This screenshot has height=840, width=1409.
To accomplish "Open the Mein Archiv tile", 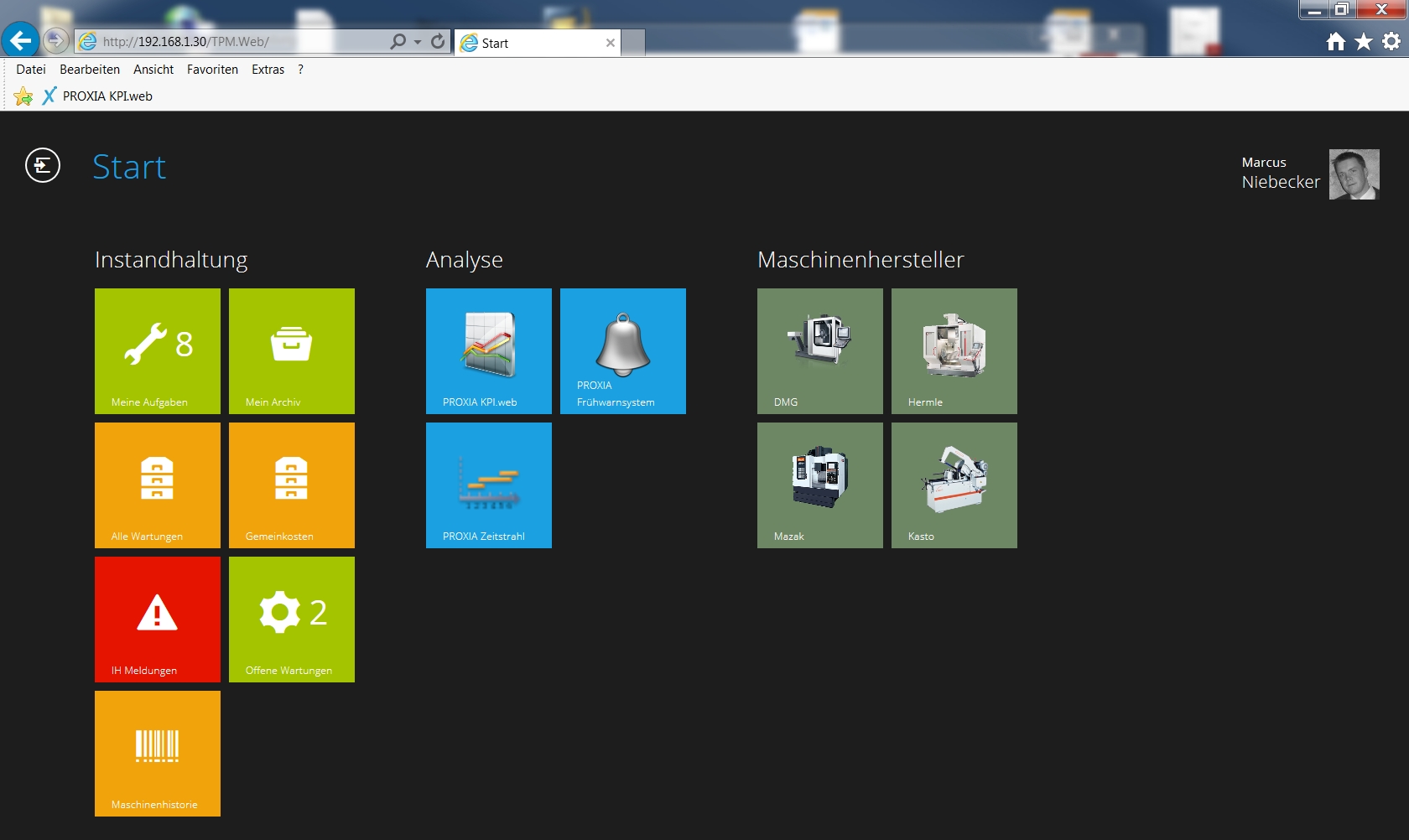I will pos(292,351).
